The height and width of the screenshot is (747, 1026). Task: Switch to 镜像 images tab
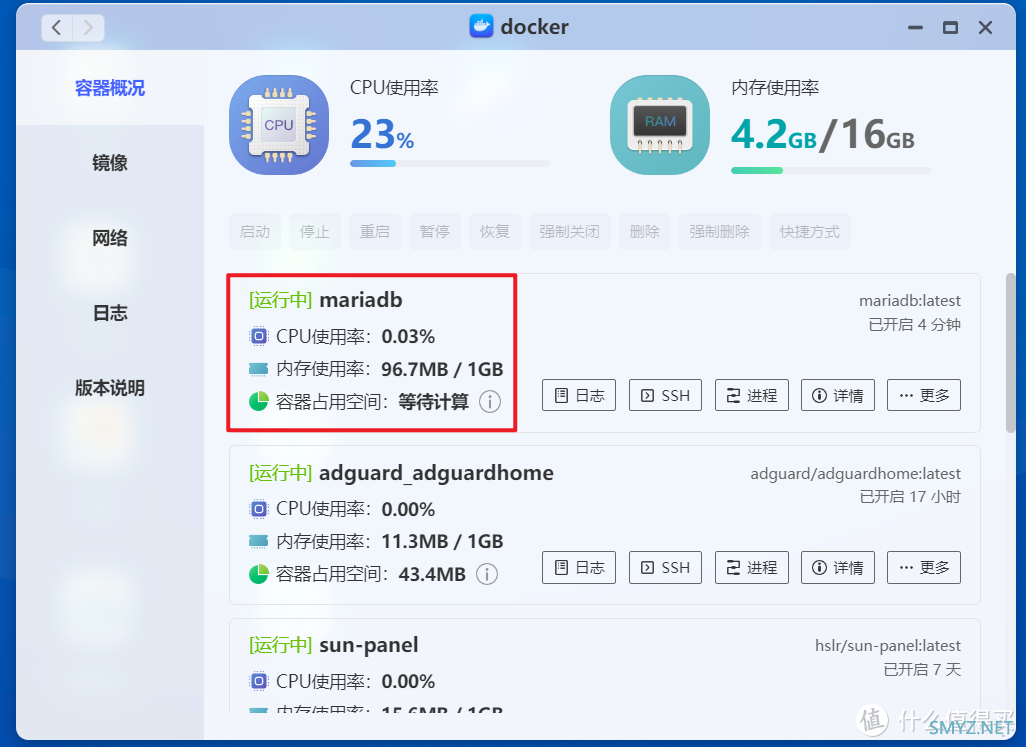click(x=110, y=163)
